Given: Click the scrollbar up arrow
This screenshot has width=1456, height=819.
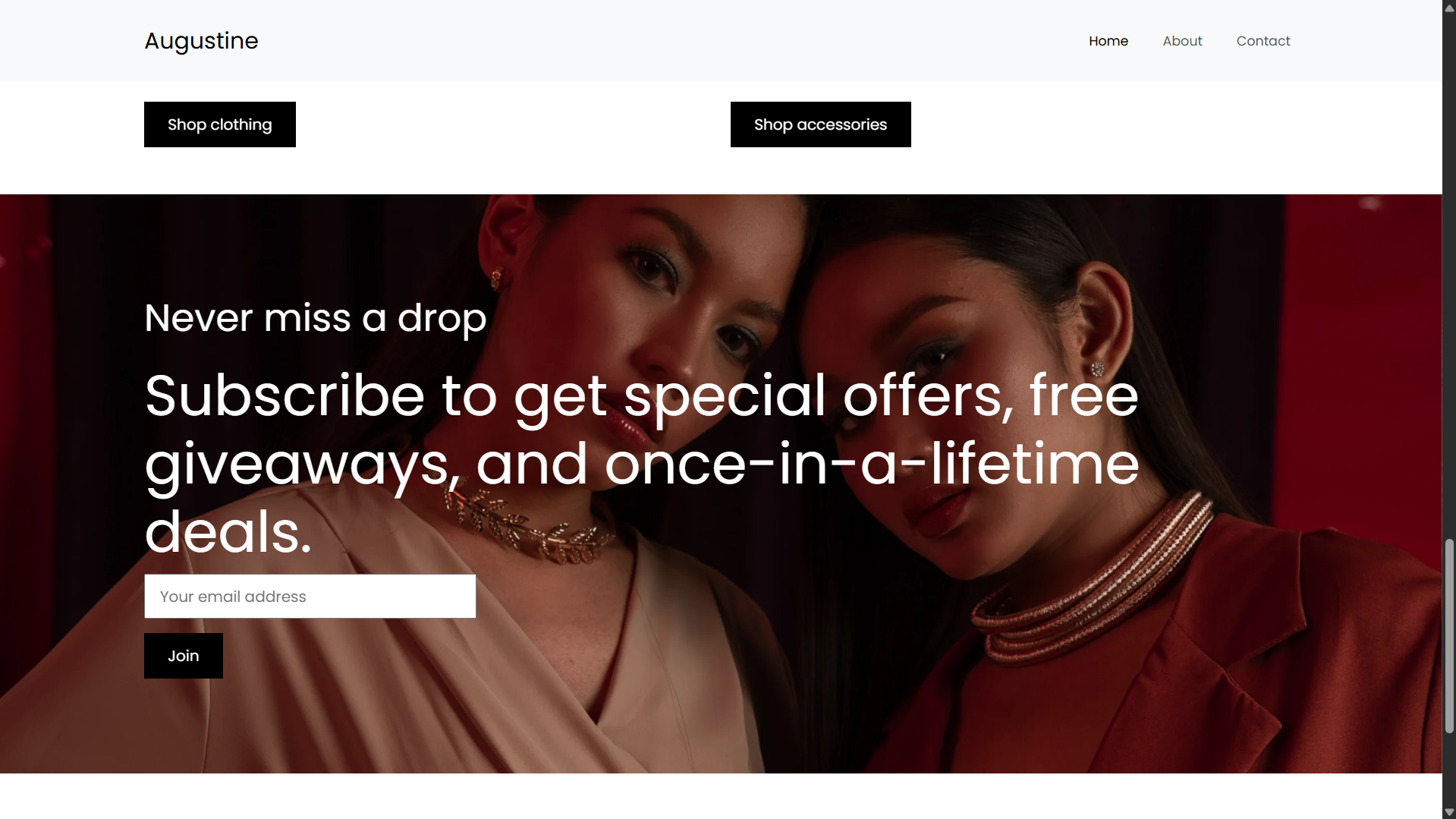Looking at the screenshot, I should [1449, 8].
